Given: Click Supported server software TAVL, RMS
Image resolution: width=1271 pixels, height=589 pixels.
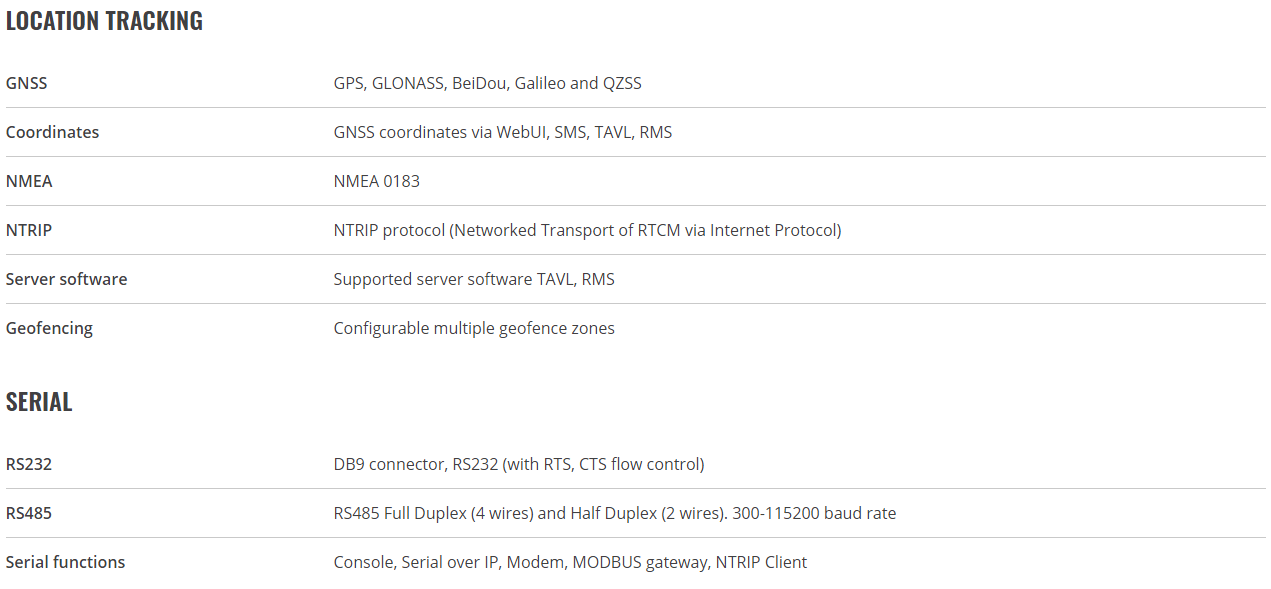Looking at the screenshot, I should [474, 279].
